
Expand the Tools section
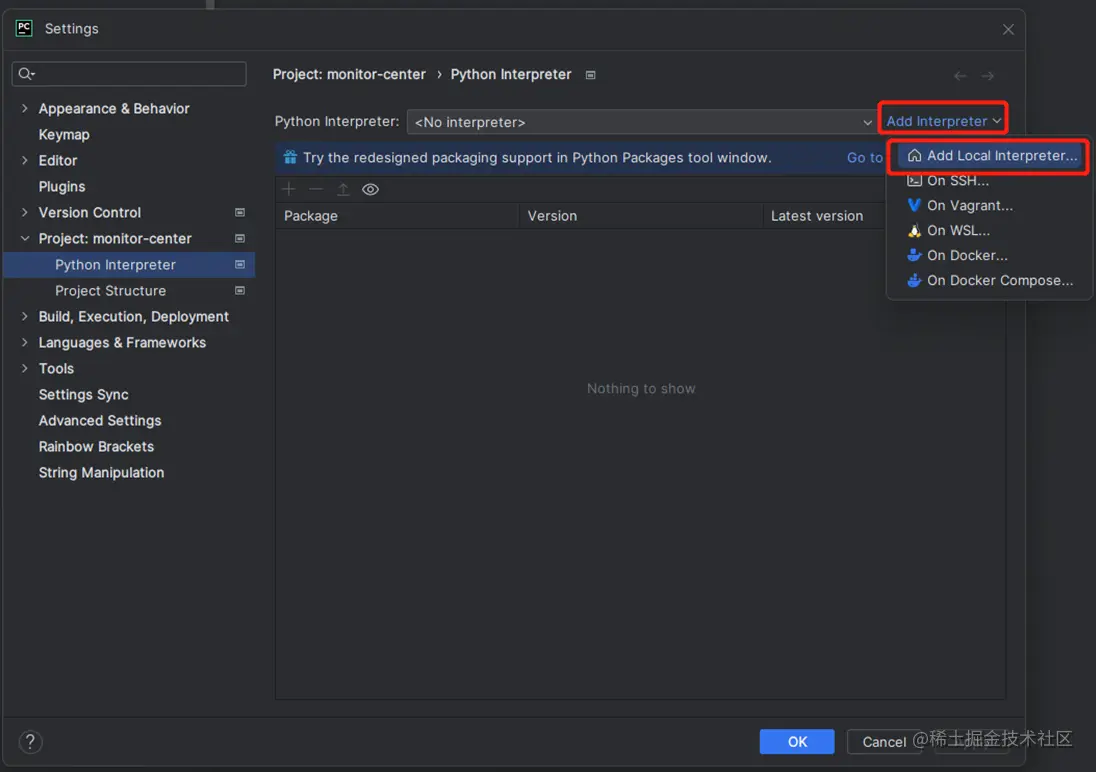24,368
